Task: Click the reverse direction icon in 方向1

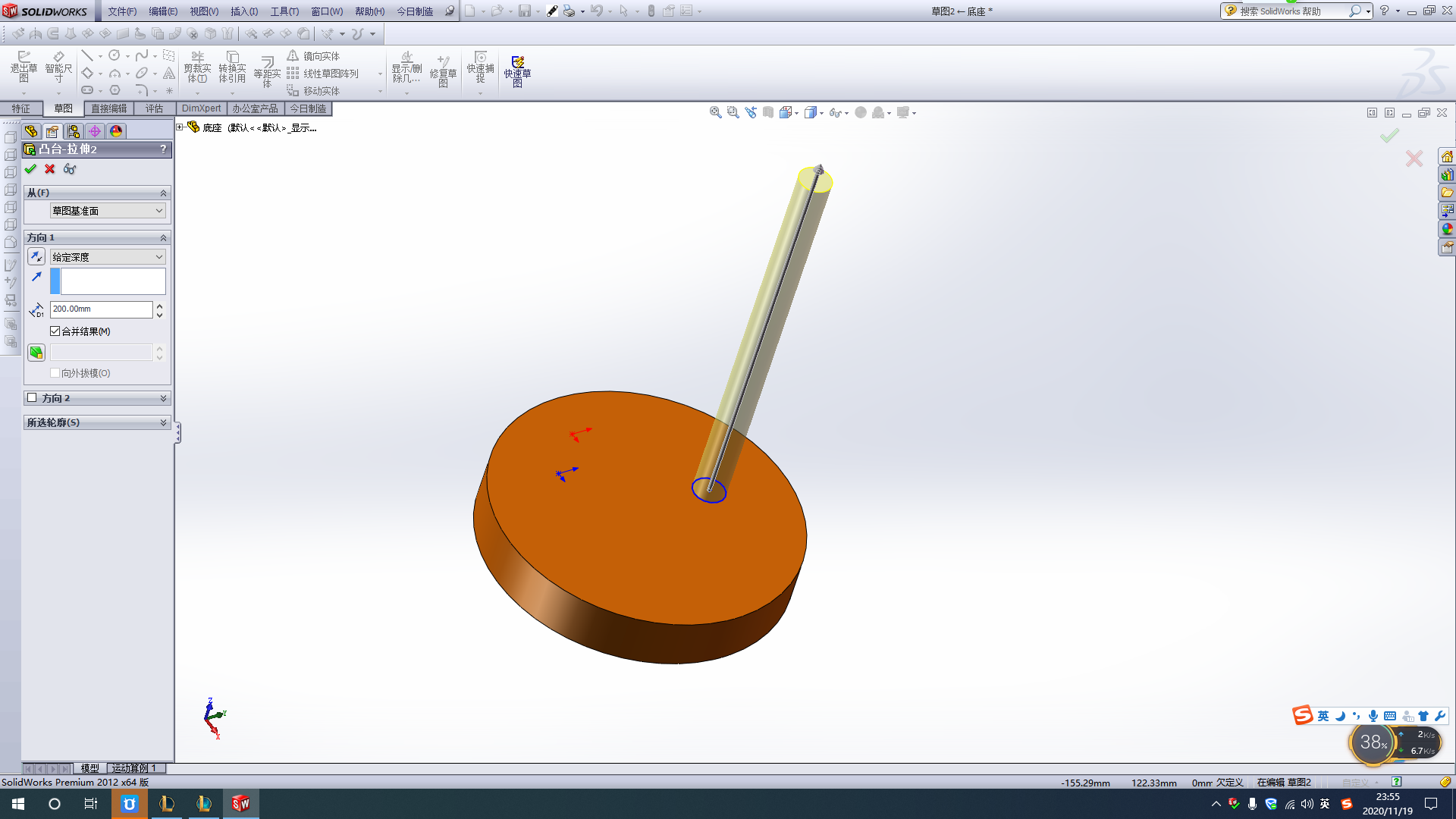Action: (x=36, y=257)
